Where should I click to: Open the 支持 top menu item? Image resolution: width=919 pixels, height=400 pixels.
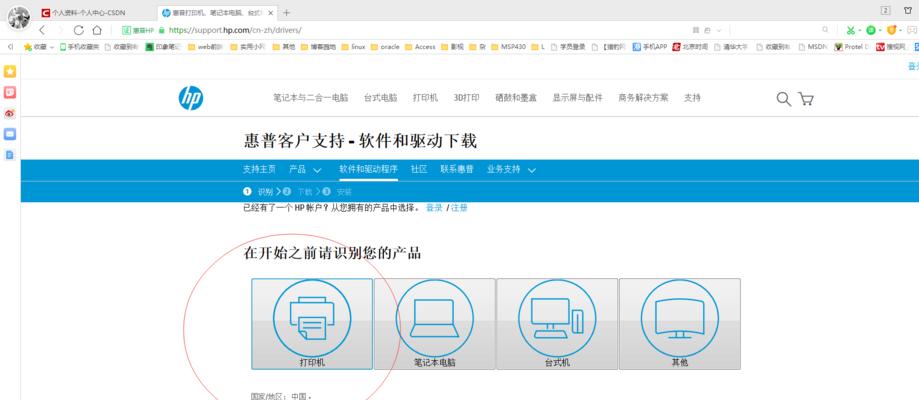point(692,98)
